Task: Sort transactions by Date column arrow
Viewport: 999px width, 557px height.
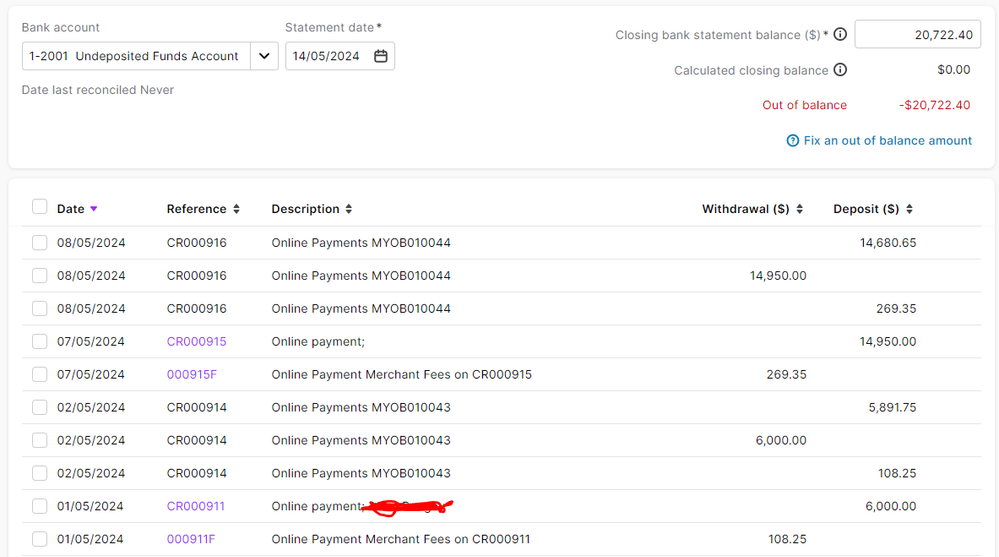Action: click(x=94, y=209)
